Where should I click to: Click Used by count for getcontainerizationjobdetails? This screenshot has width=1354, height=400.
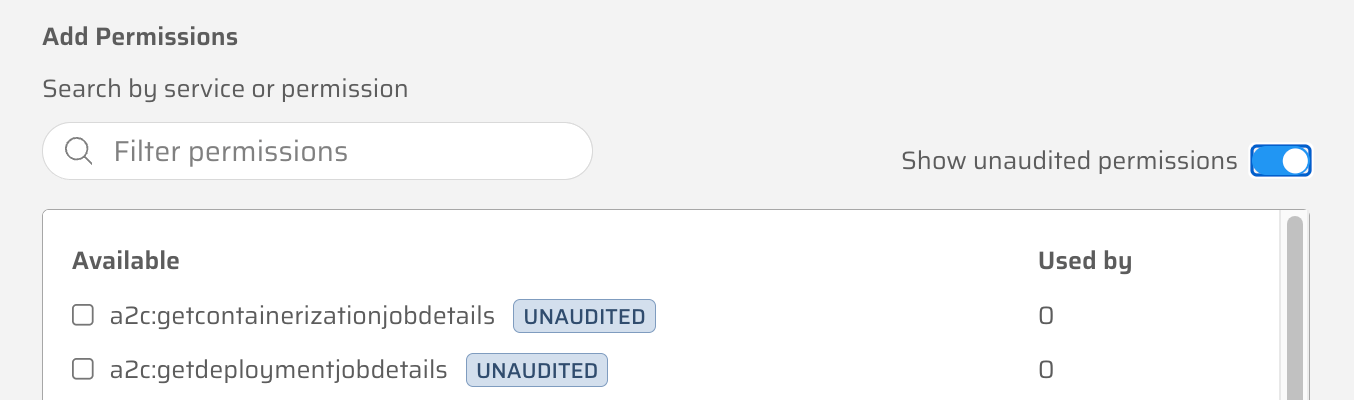[x=1046, y=317]
